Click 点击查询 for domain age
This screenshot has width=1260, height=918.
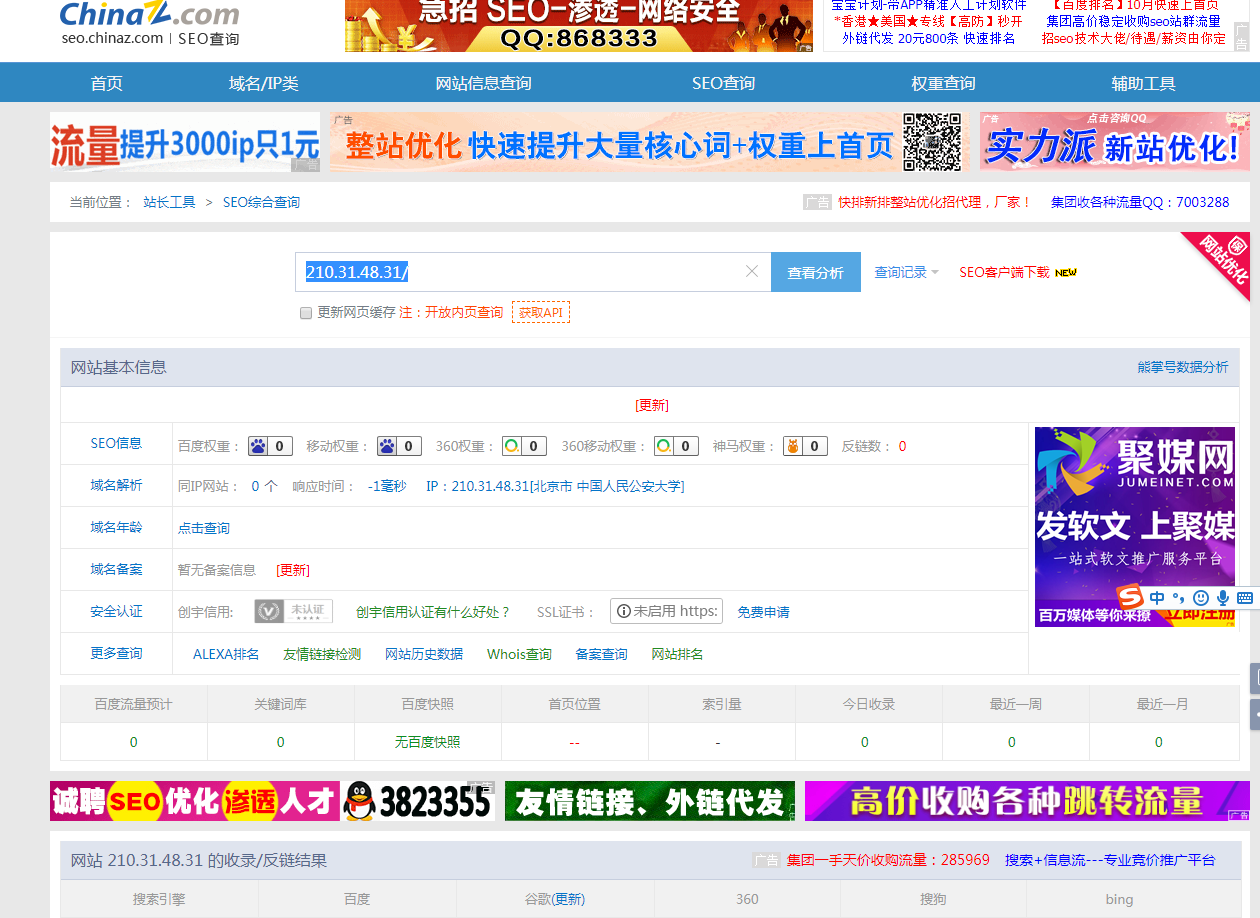point(204,528)
